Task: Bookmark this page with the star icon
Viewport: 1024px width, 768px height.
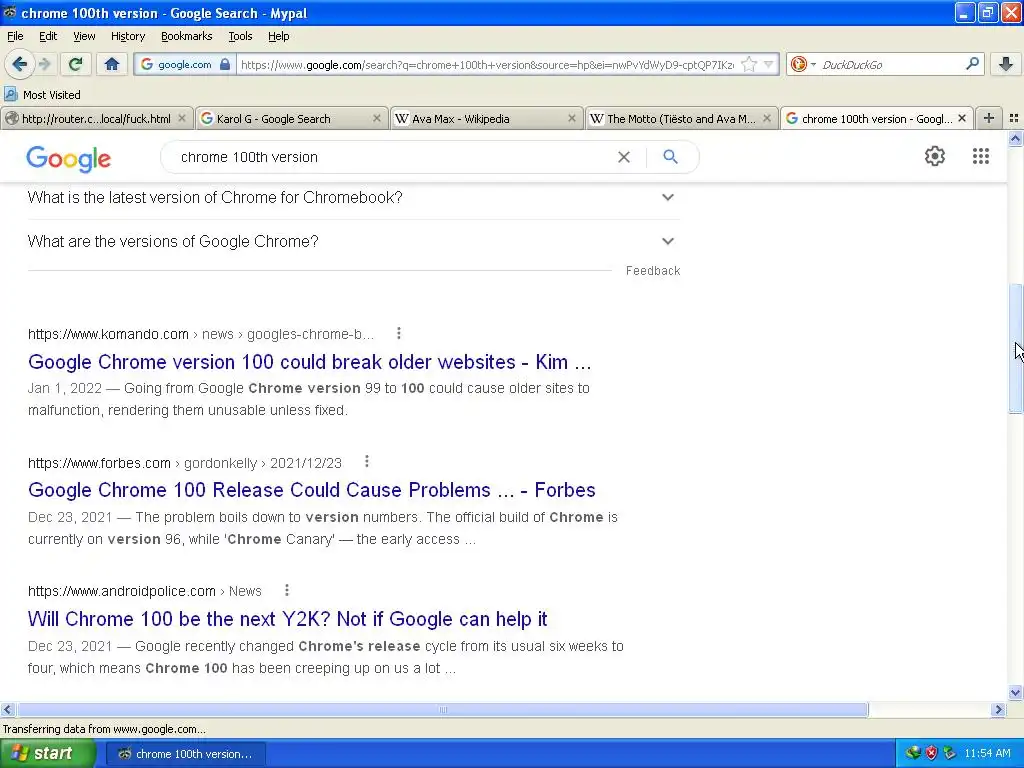Action: click(x=749, y=64)
